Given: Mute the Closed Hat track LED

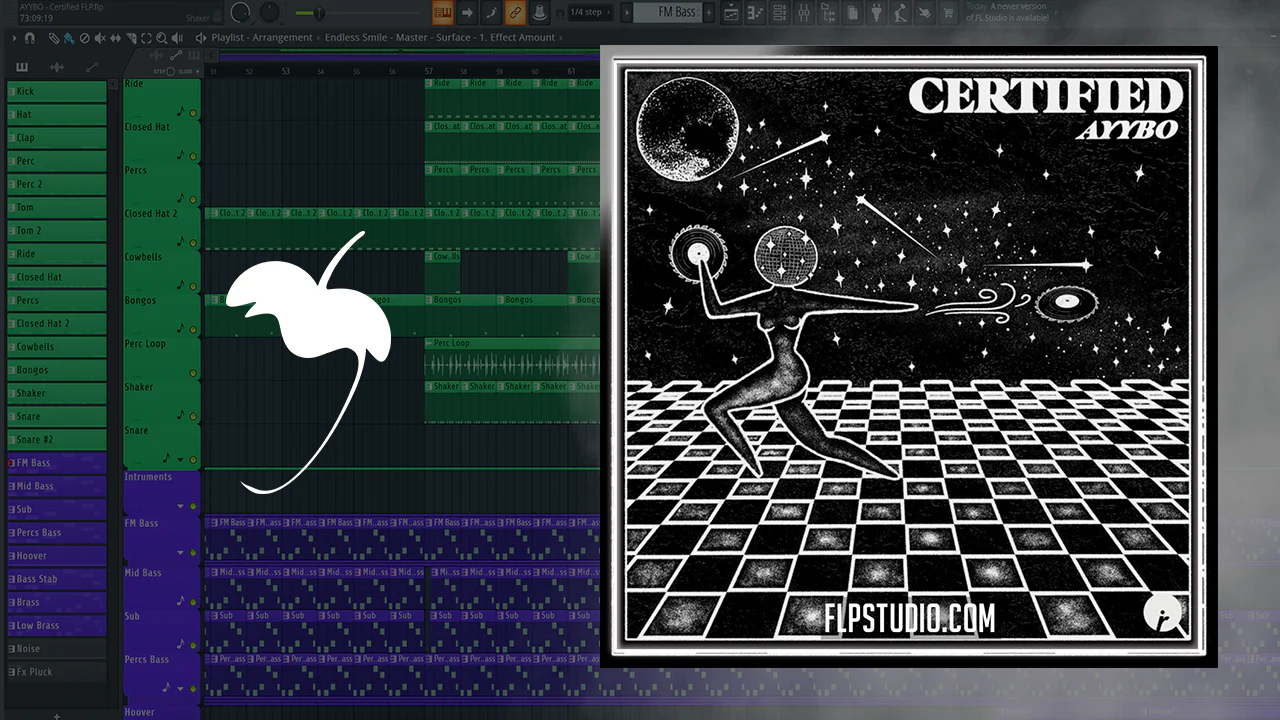Looking at the screenshot, I should point(193,155).
